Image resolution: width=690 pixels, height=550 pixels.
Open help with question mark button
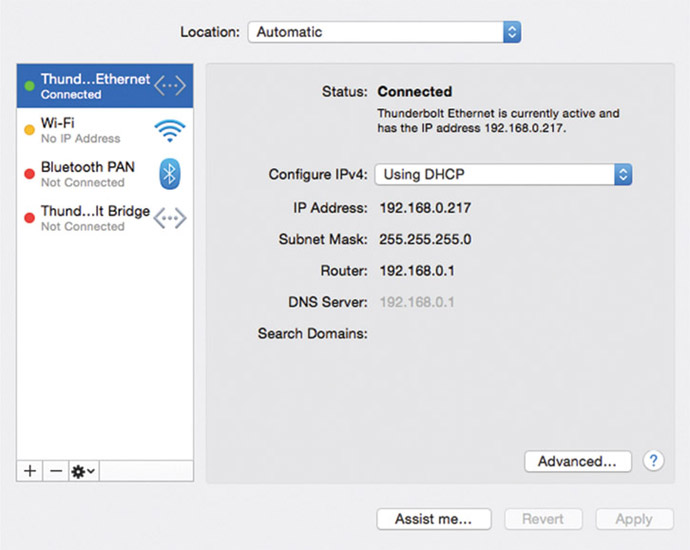[653, 461]
